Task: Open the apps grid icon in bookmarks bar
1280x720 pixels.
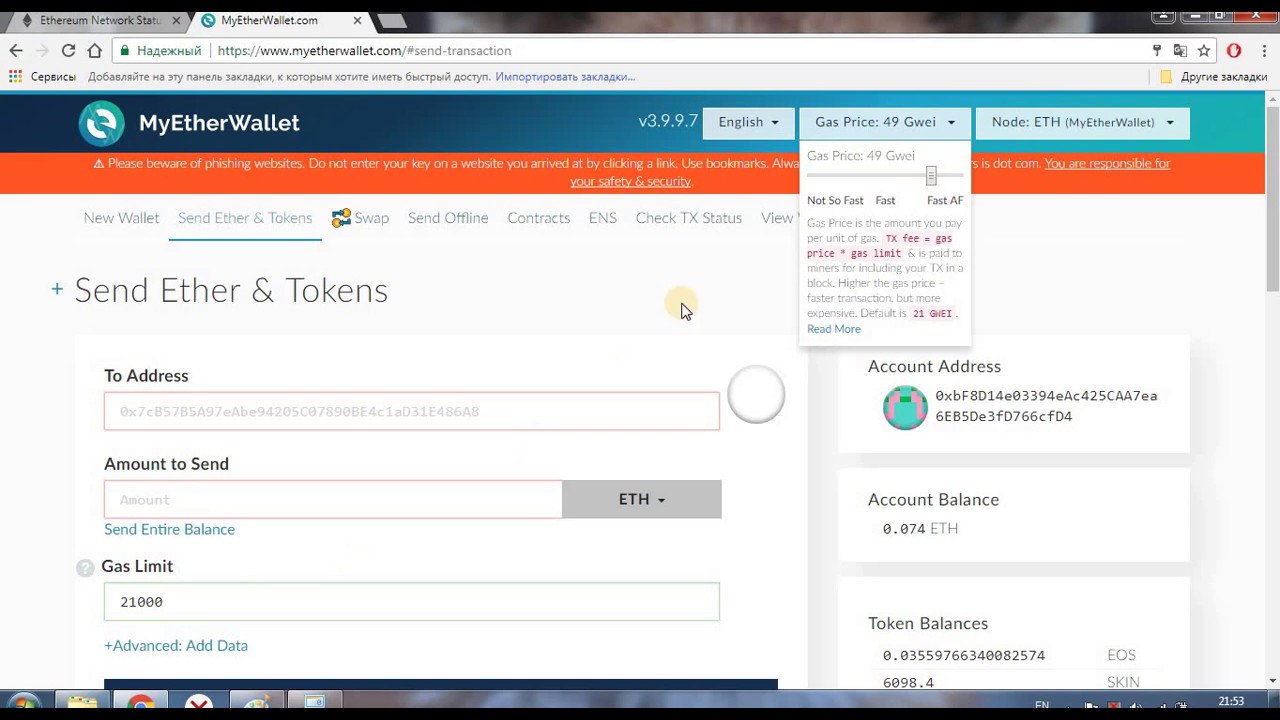Action: coord(15,76)
